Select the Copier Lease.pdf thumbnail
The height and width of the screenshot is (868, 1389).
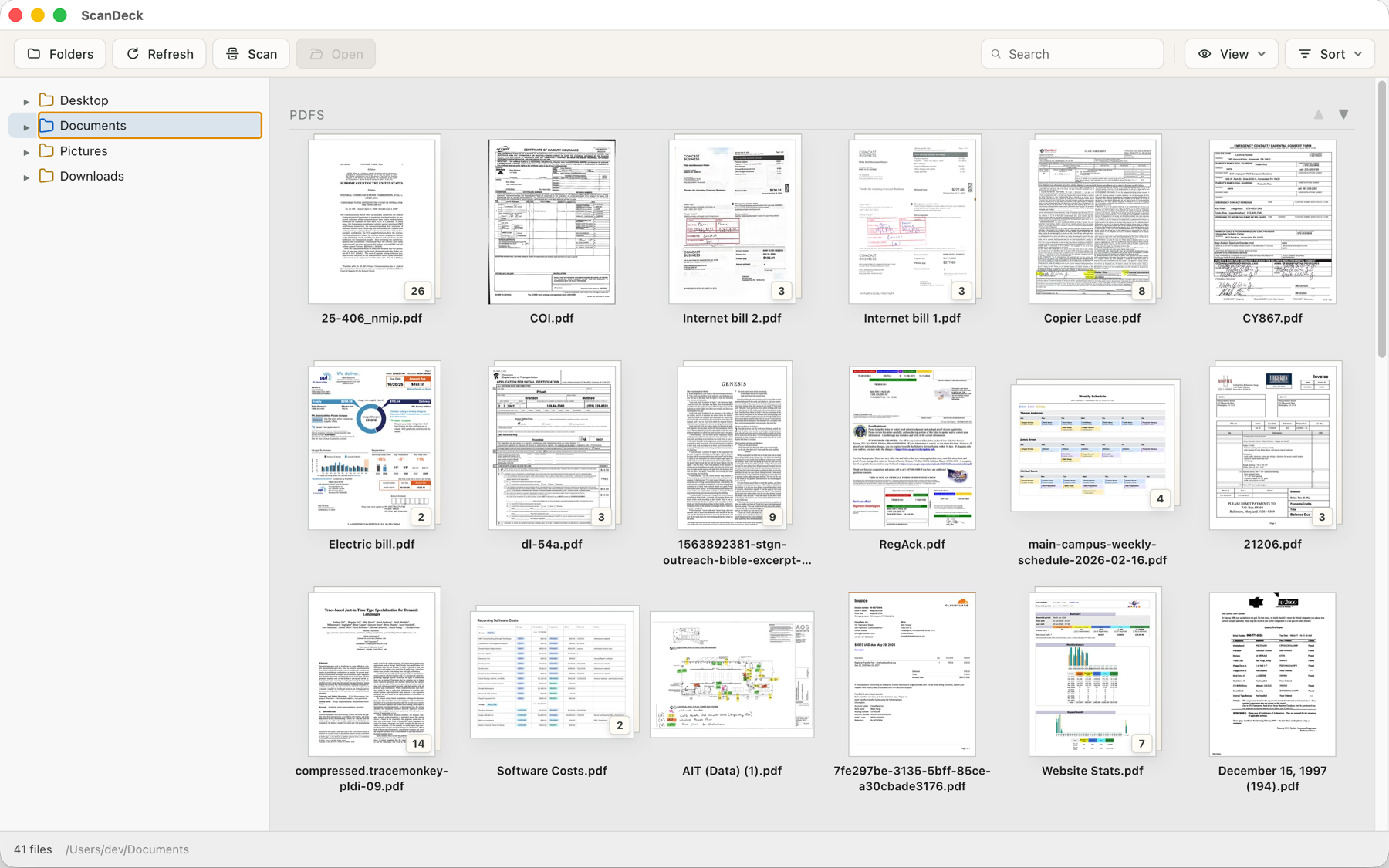pyautogui.click(x=1095, y=219)
